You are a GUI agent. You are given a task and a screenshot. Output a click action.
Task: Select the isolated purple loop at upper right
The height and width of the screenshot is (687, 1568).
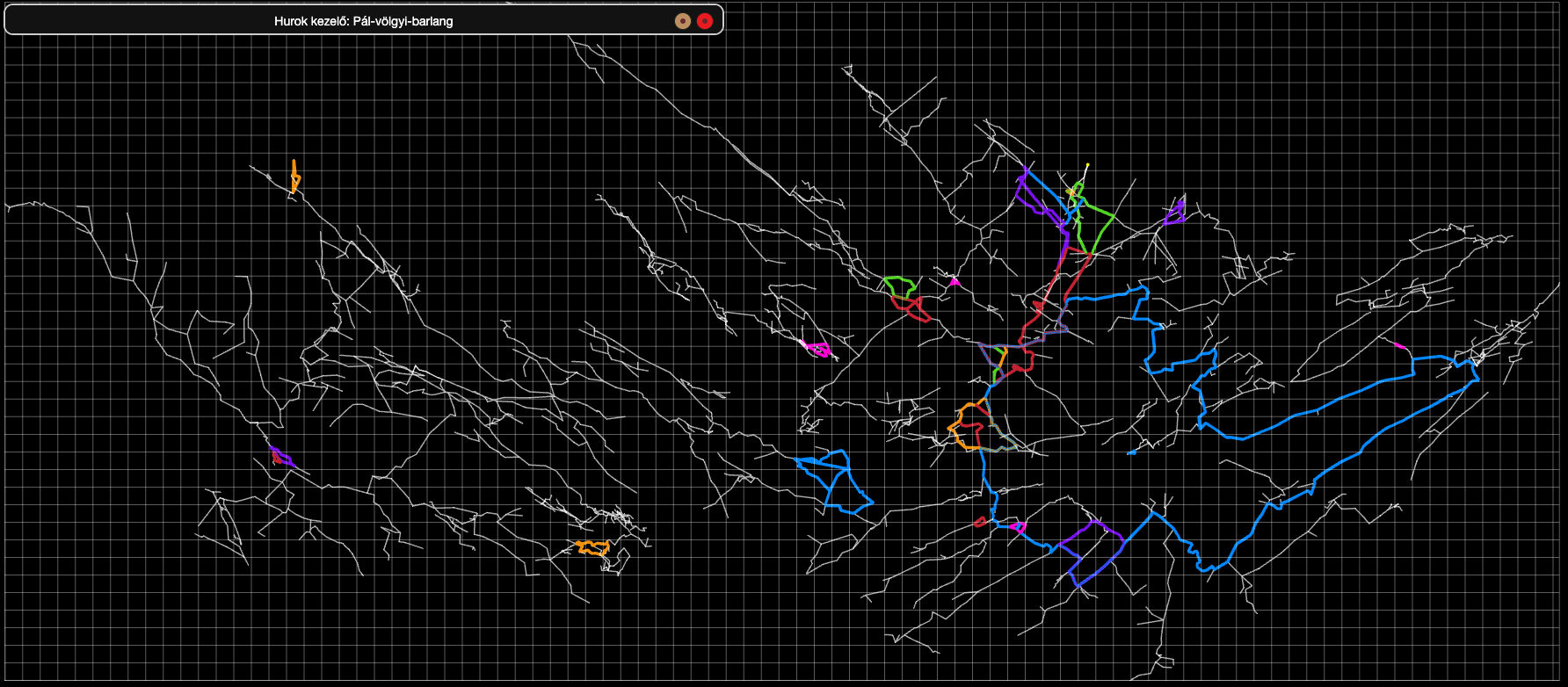pos(1175,213)
